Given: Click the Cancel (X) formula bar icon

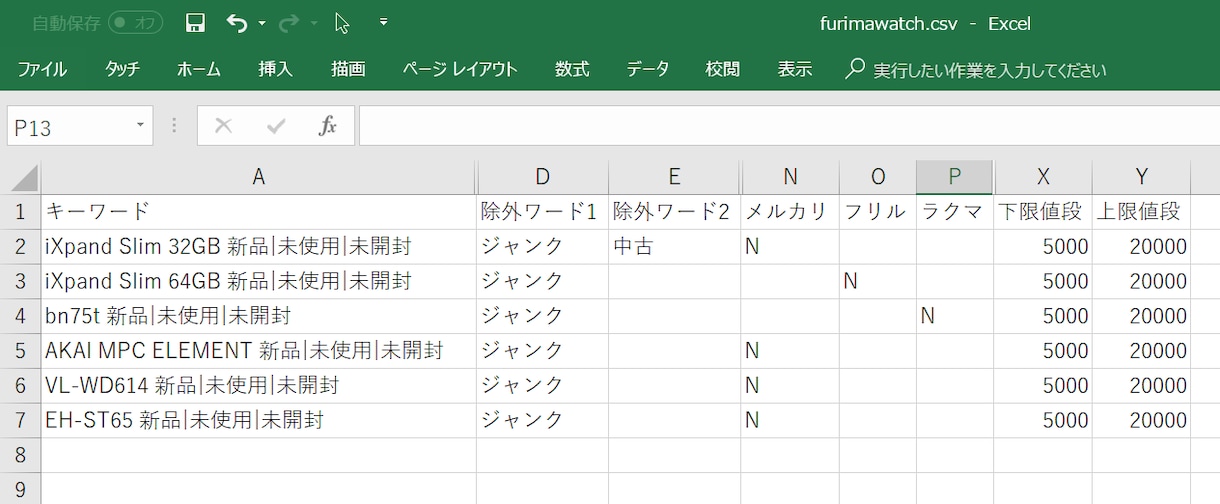Looking at the screenshot, I should [x=223, y=126].
